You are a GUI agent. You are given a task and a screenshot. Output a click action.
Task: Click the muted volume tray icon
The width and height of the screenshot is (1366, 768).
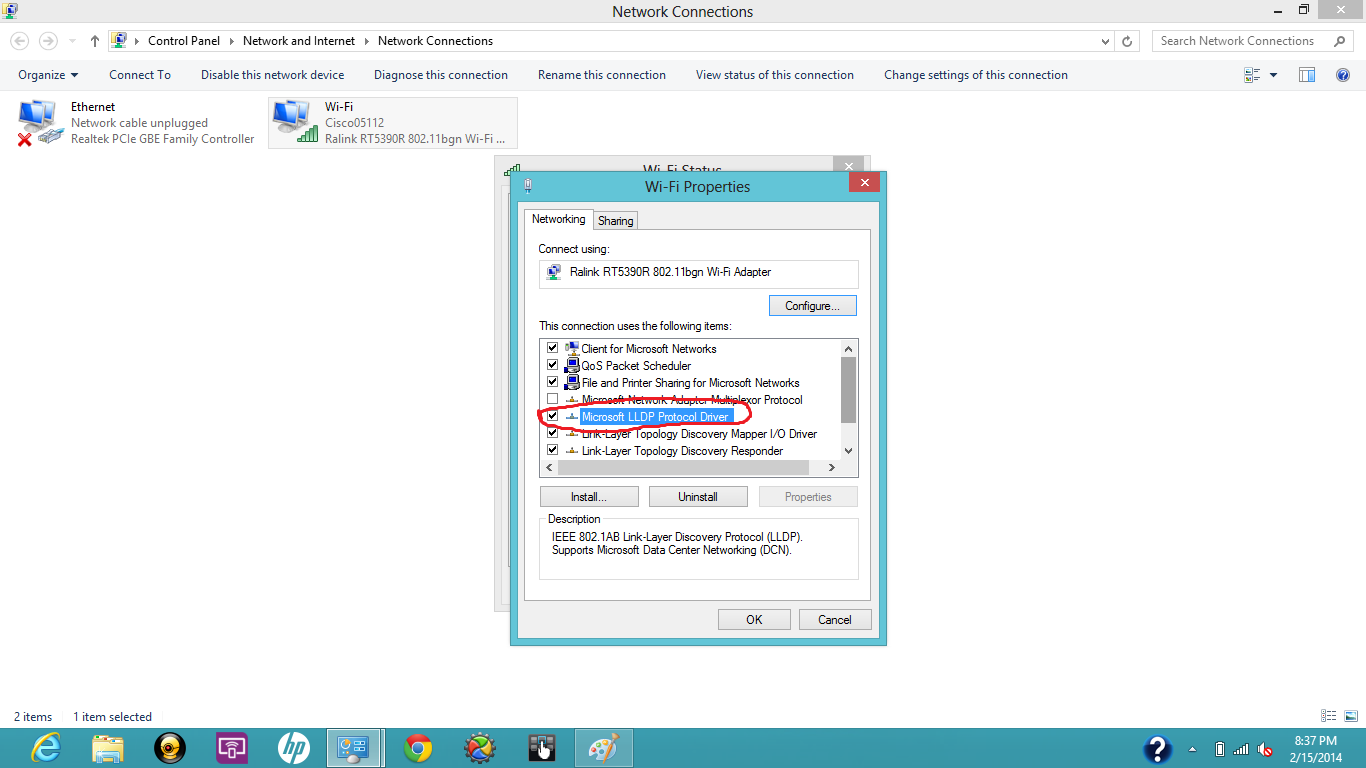pyautogui.click(x=1265, y=749)
